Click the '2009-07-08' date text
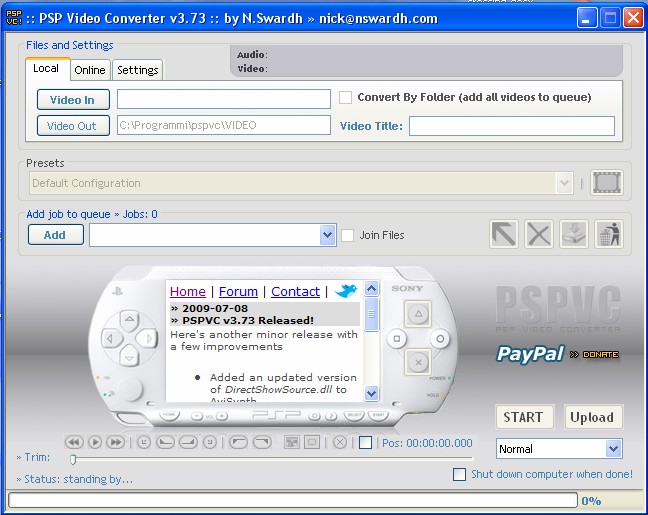 [215, 308]
